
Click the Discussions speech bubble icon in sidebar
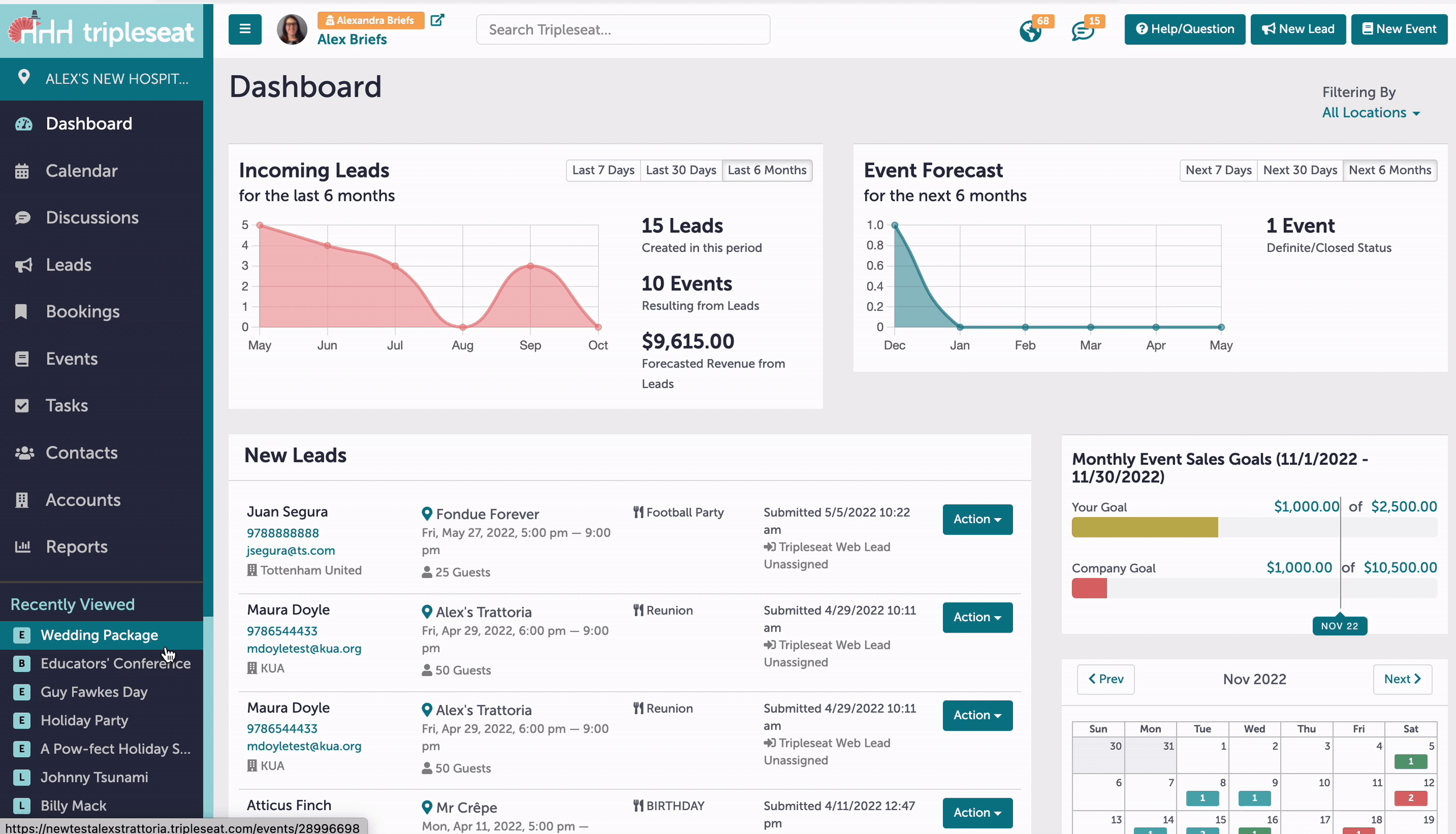(x=23, y=218)
